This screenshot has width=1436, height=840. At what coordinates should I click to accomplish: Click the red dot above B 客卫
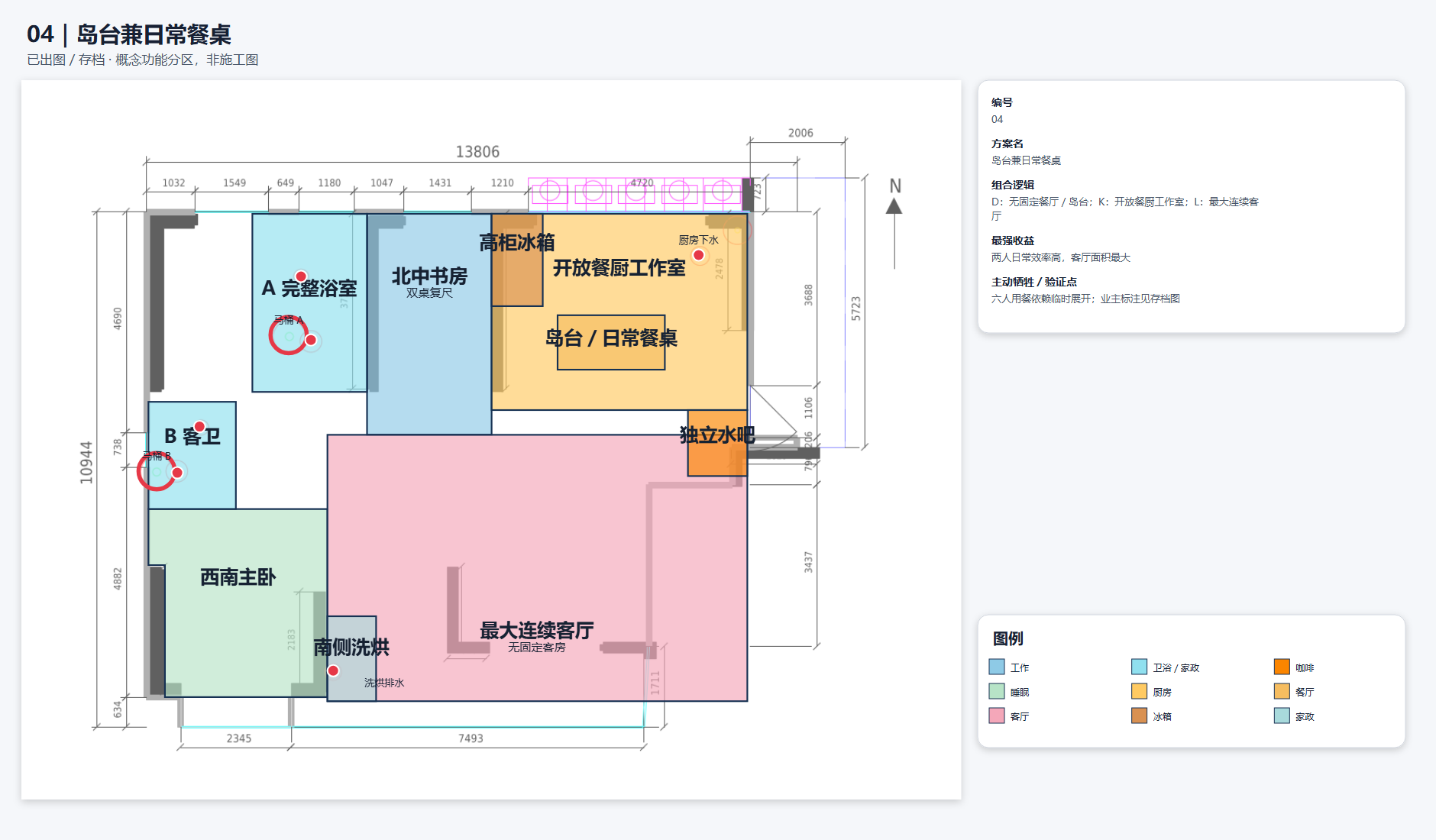199,426
